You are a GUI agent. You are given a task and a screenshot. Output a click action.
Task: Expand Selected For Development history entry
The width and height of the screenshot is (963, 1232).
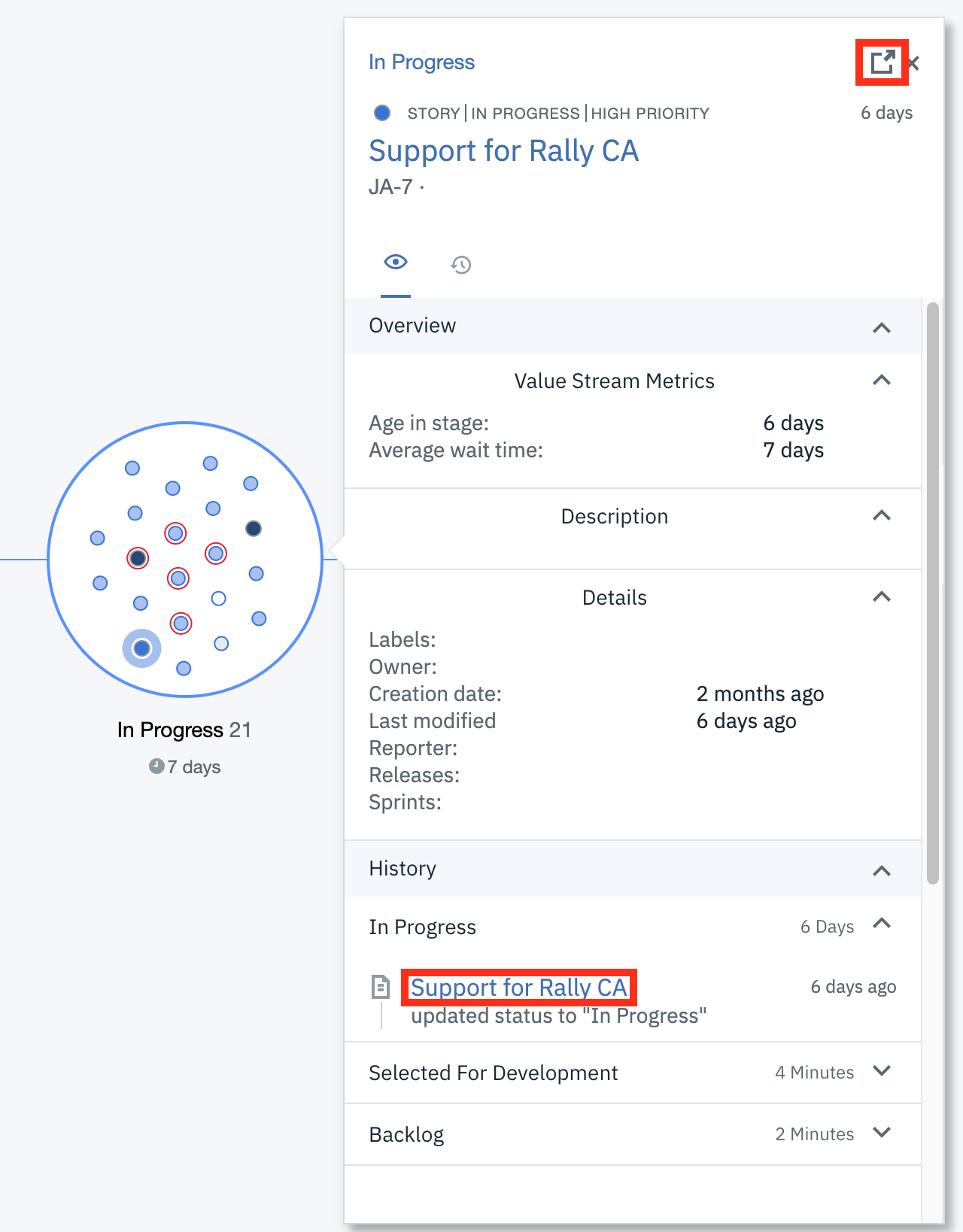[882, 1071]
